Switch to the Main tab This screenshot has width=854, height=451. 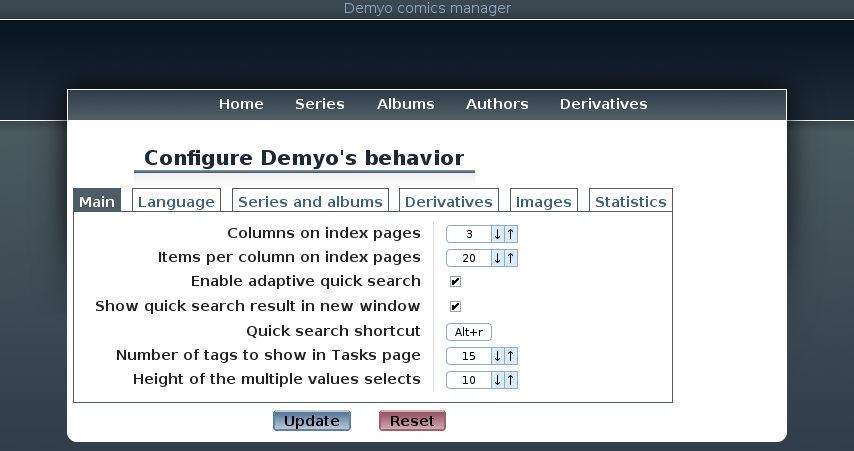coord(97,201)
